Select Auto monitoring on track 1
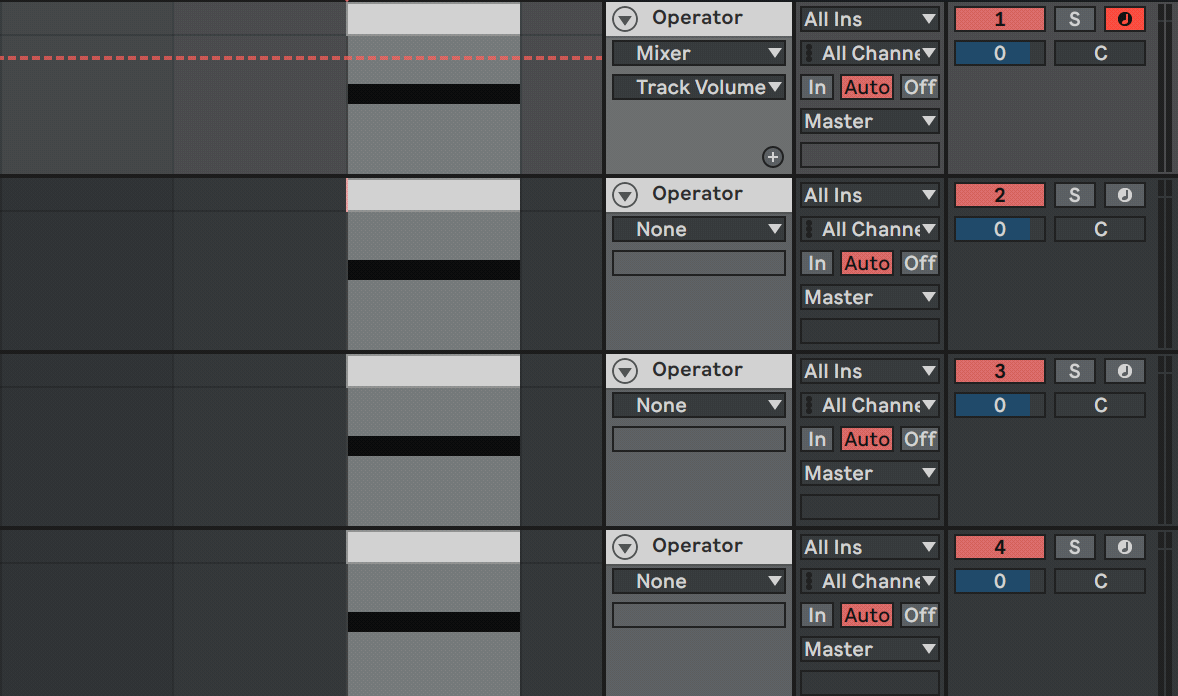The width and height of the screenshot is (1178, 696). pos(867,87)
